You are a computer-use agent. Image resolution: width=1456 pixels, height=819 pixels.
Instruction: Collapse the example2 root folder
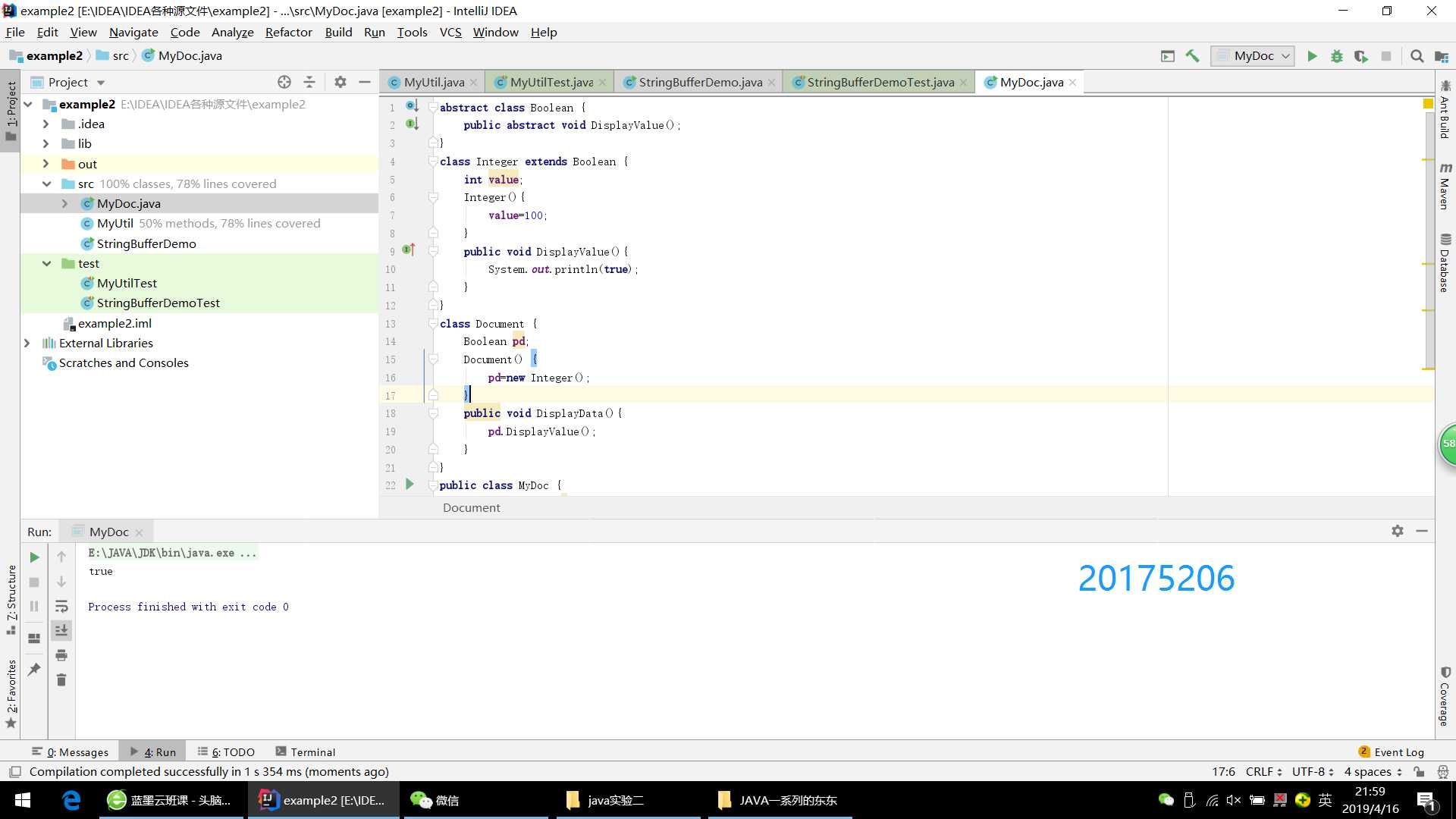(28, 104)
